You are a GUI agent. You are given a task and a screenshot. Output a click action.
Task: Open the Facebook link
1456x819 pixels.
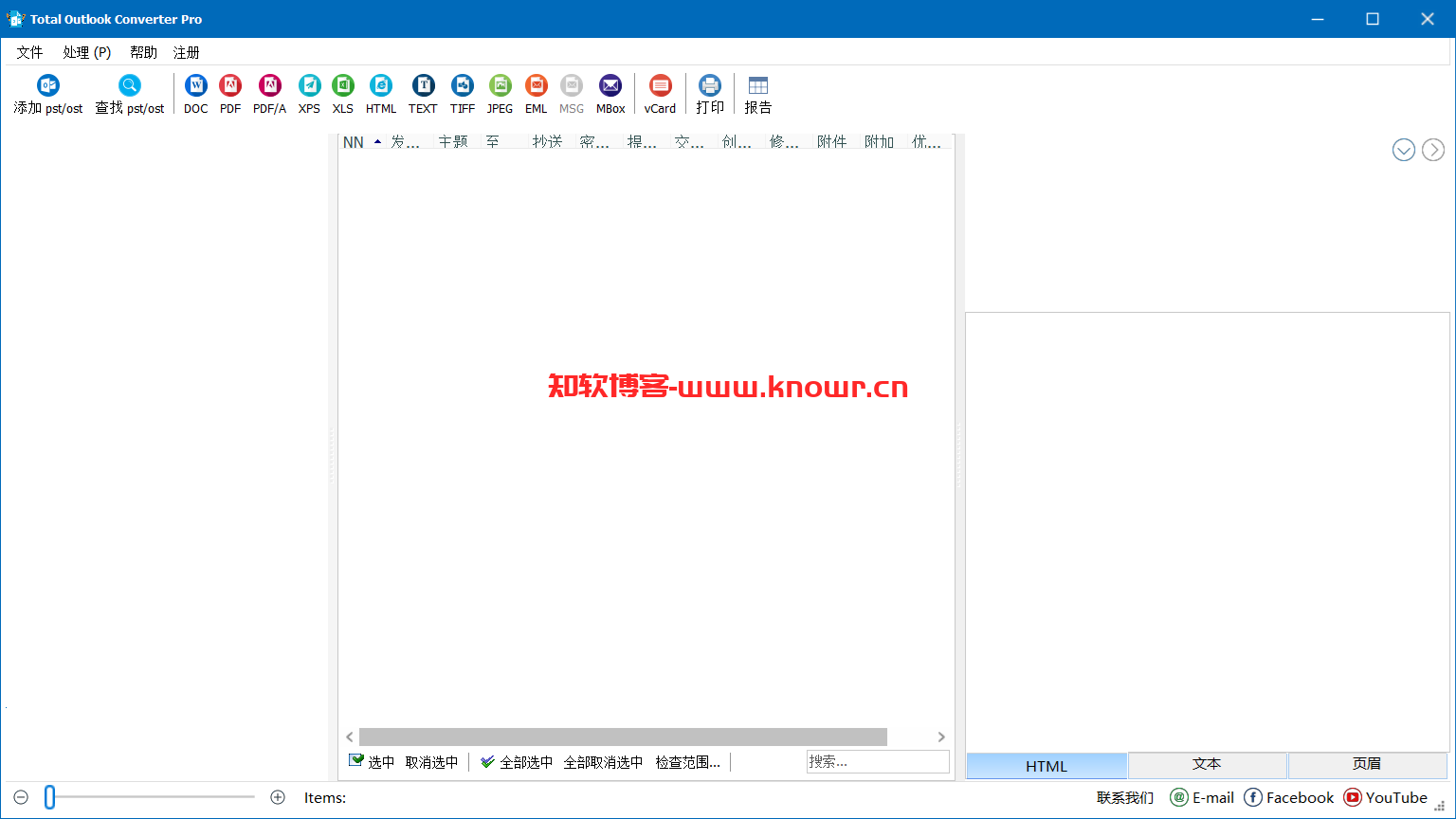coord(1289,797)
